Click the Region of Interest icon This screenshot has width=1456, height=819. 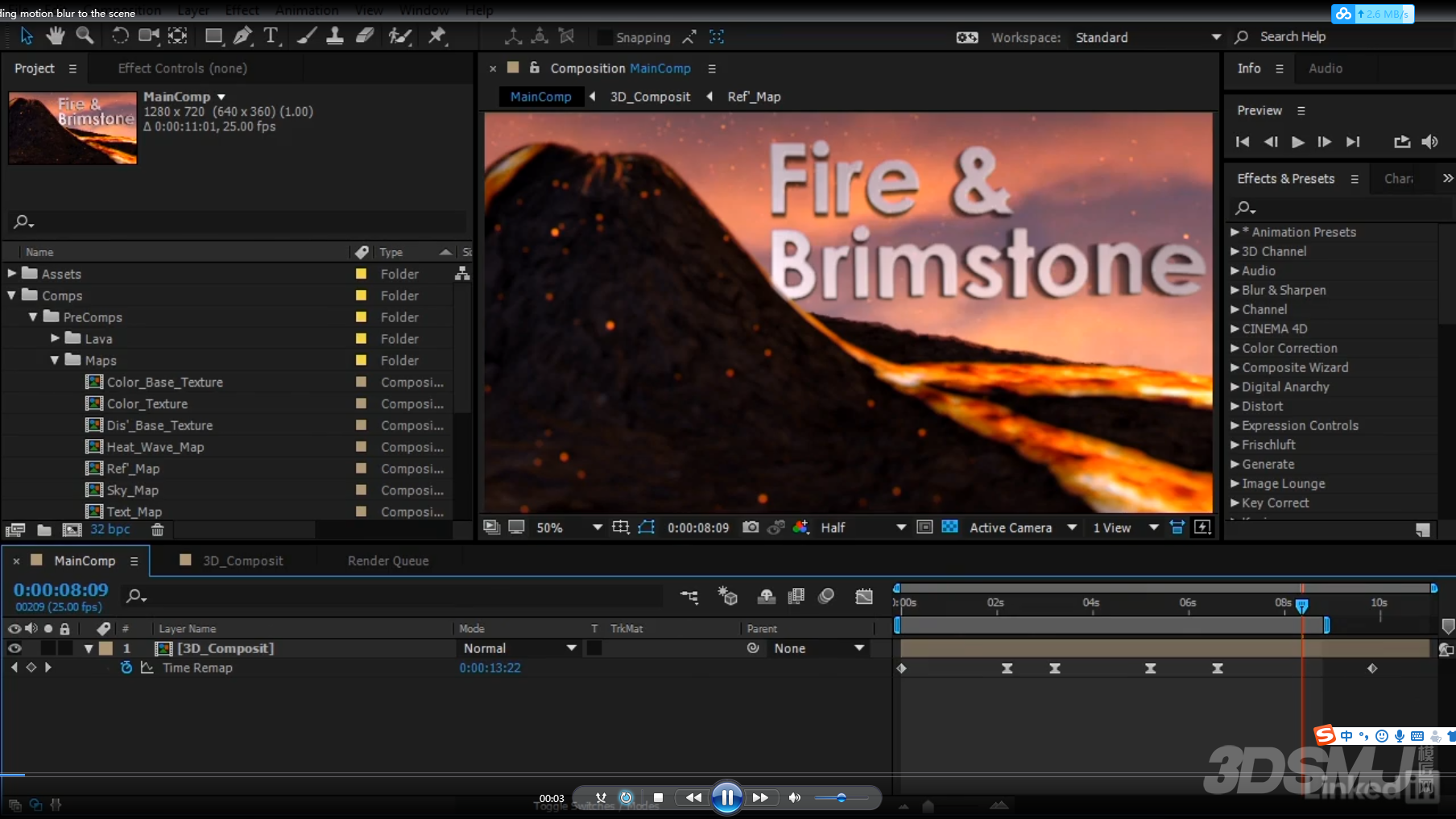coord(924,527)
